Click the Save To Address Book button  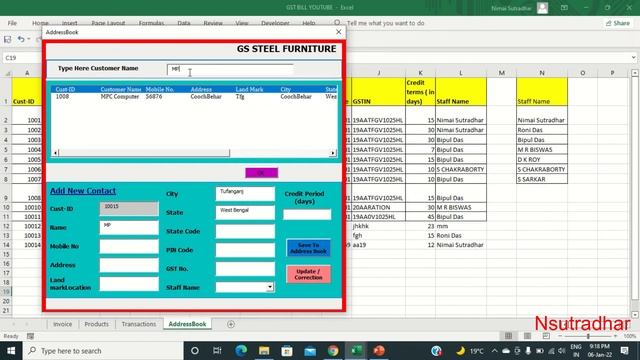point(309,248)
